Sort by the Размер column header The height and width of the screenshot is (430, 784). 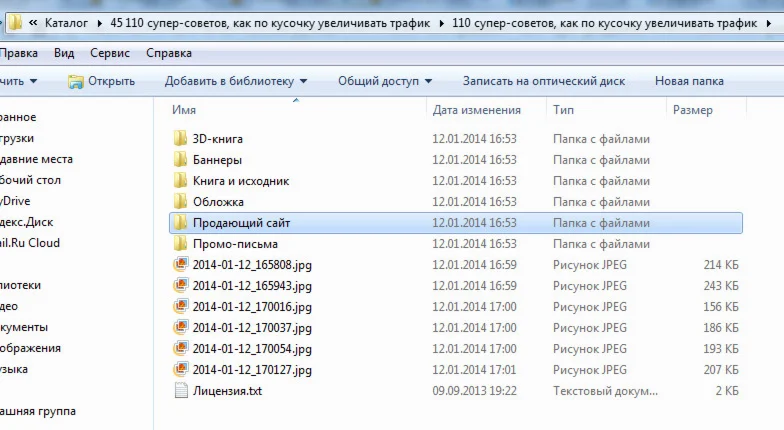point(693,110)
